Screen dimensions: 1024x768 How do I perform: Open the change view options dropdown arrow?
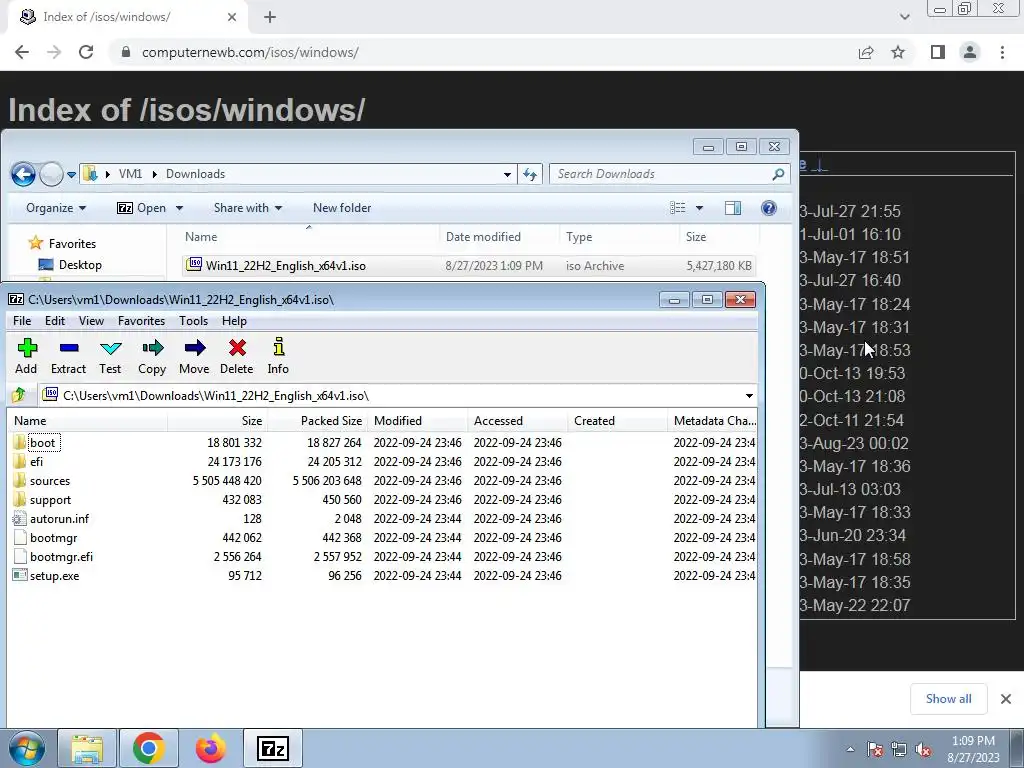click(699, 208)
